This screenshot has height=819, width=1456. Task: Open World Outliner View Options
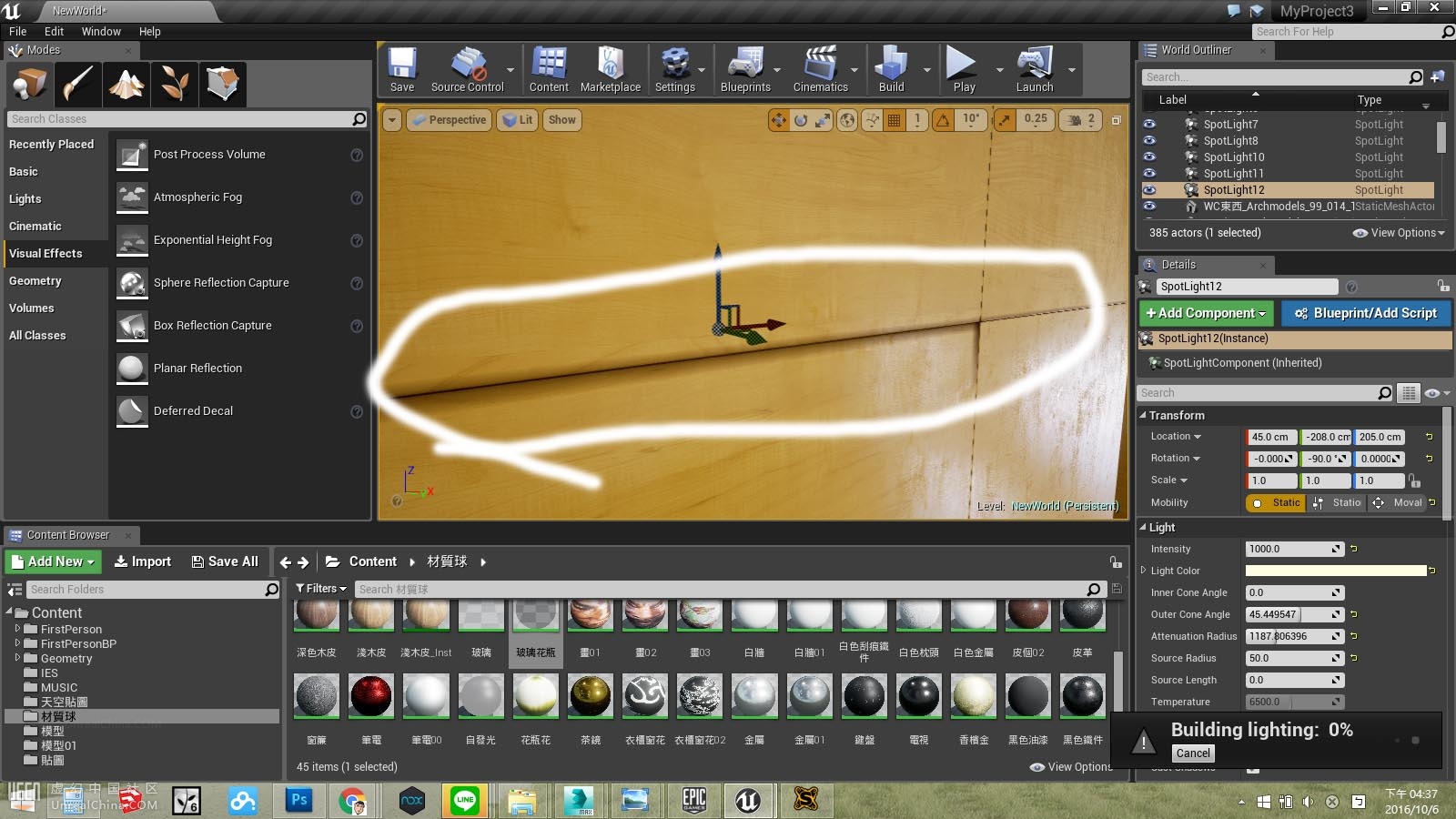[x=1399, y=233]
